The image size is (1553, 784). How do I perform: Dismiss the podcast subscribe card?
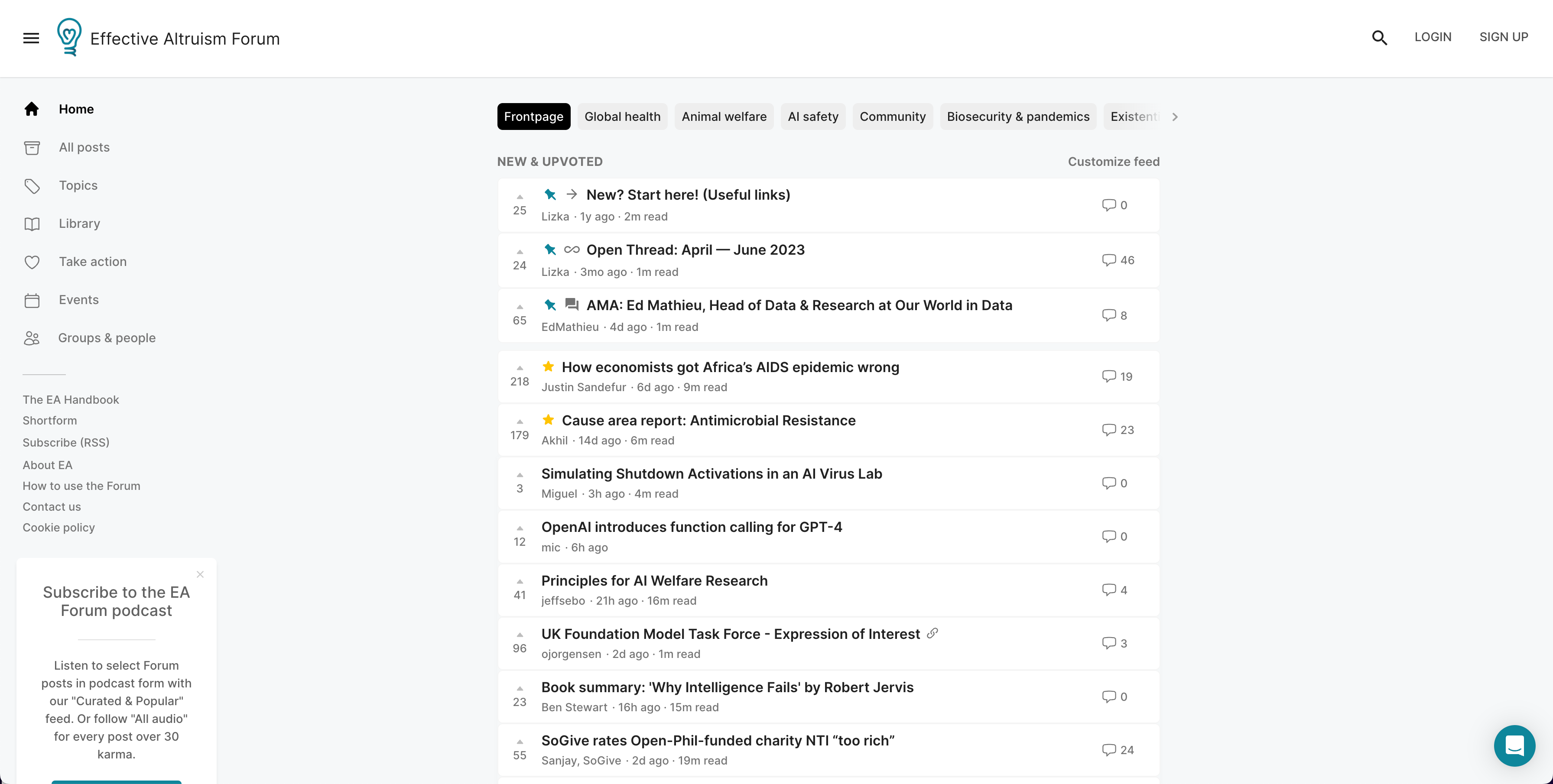tap(200, 574)
